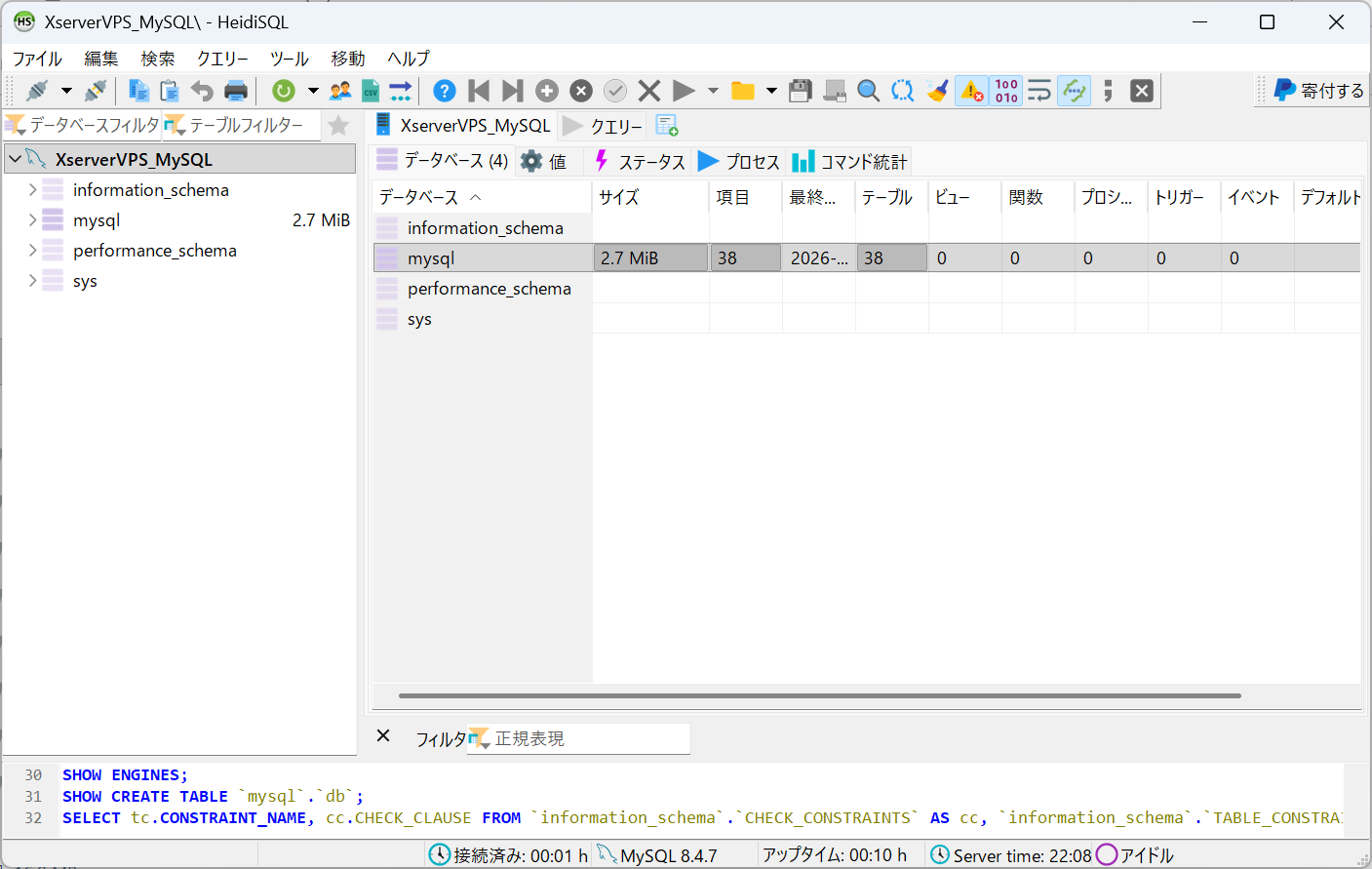The height and width of the screenshot is (869, 1372).
Task: Open the dropdown arrow beside the folder icon
Action: (771, 91)
